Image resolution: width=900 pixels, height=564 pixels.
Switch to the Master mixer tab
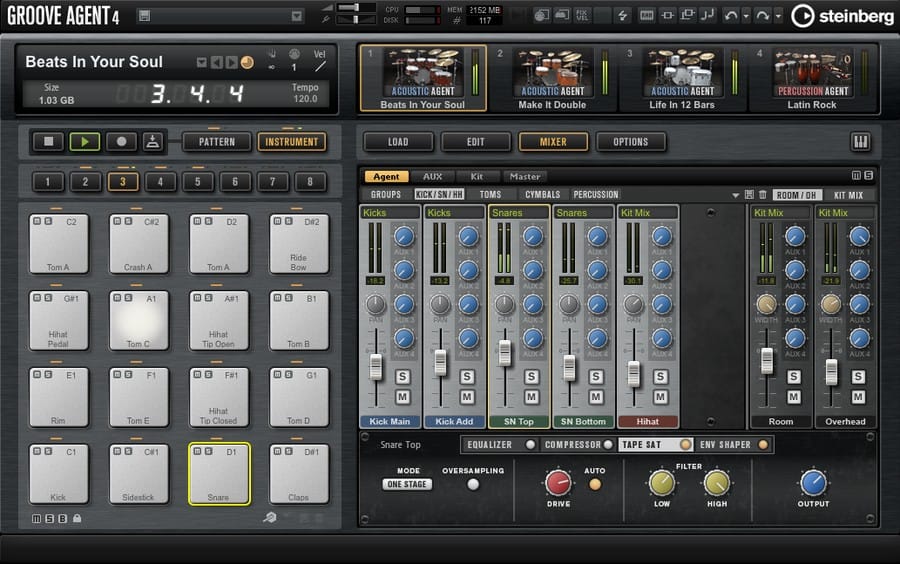pyautogui.click(x=525, y=177)
